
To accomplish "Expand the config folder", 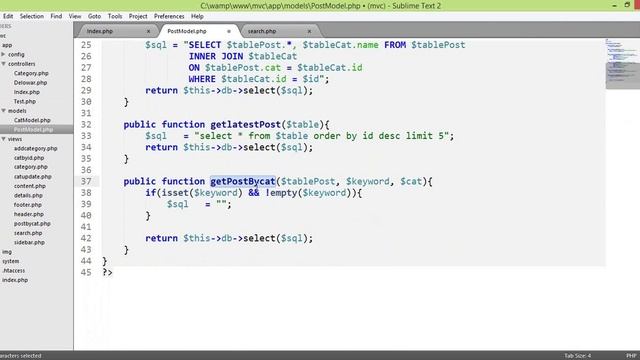I will click(3, 54).
